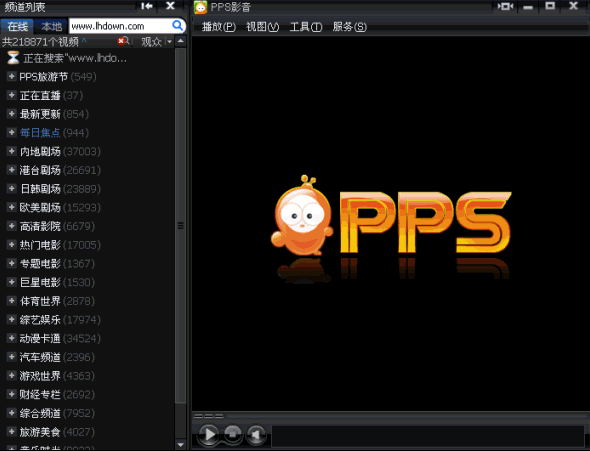Minimize the PPS影音 window

[528, 7]
